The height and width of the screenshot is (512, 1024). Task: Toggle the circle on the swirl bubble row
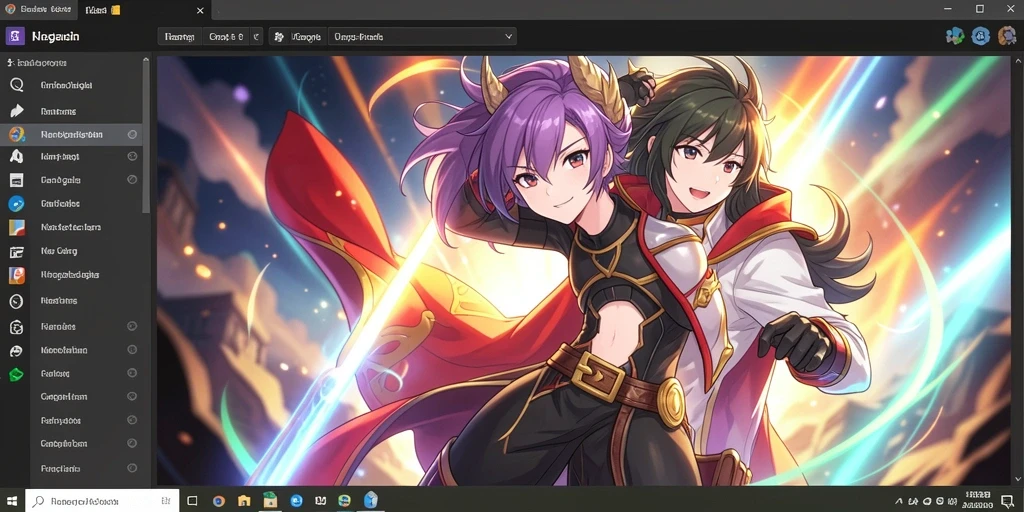[x=132, y=349]
